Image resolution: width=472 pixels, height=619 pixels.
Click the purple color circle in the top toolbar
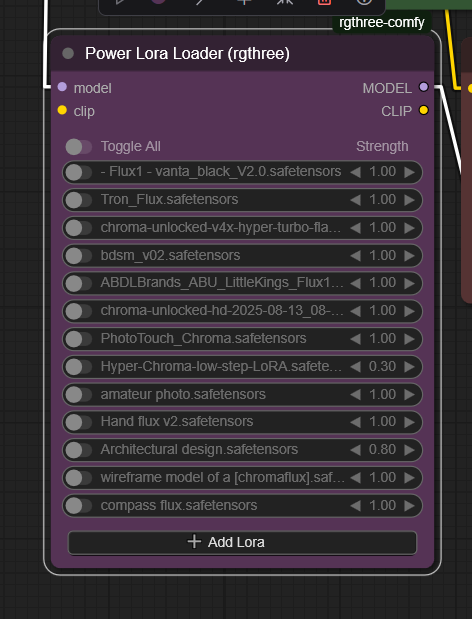pyautogui.click(x=159, y=2)
